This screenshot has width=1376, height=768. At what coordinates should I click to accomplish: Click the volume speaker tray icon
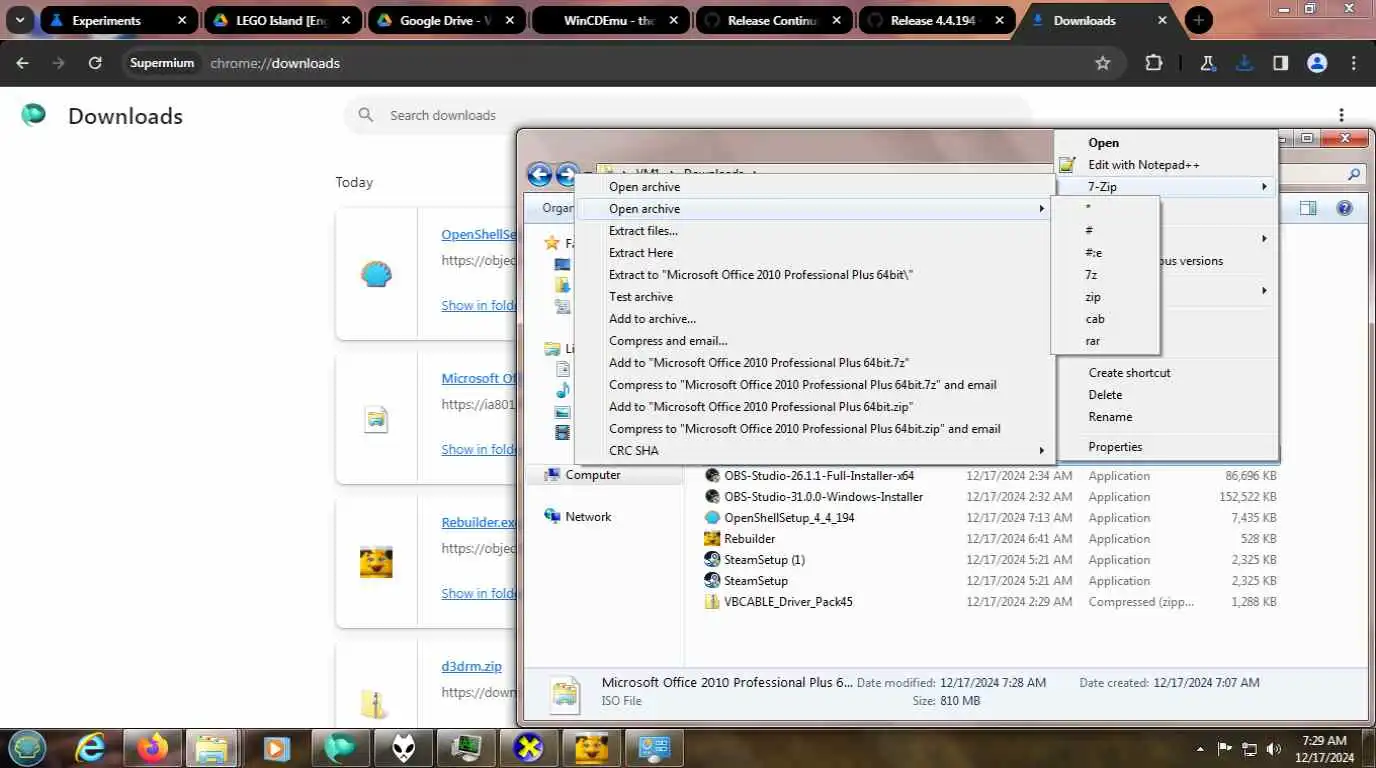[x=1273, y=749]
